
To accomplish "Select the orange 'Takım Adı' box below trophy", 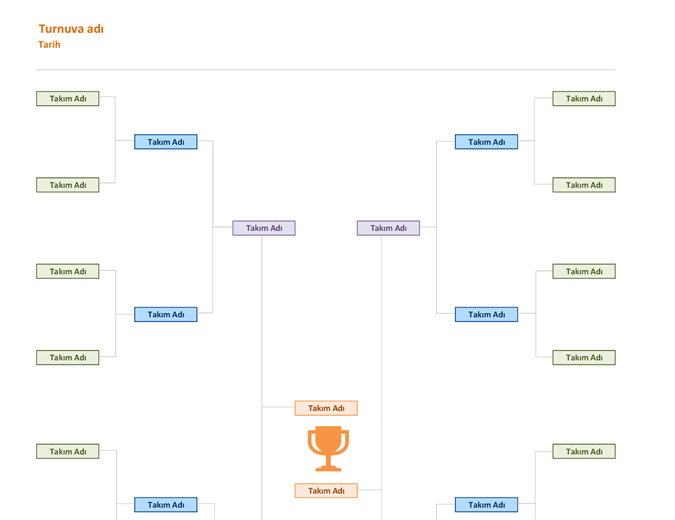I will point(326,491).
